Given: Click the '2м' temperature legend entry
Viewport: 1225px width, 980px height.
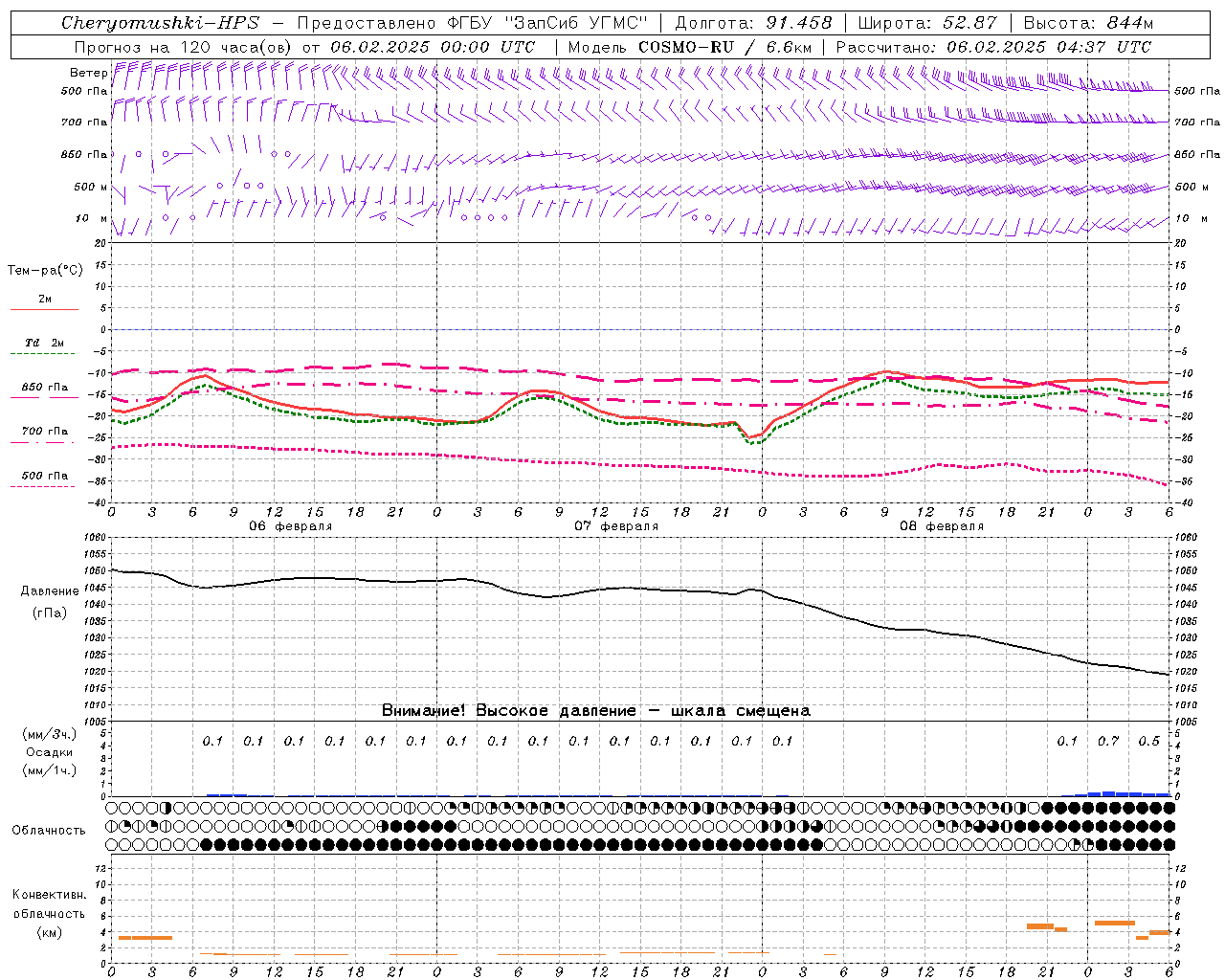Looking at the screenshot, I should click(45, 300).
